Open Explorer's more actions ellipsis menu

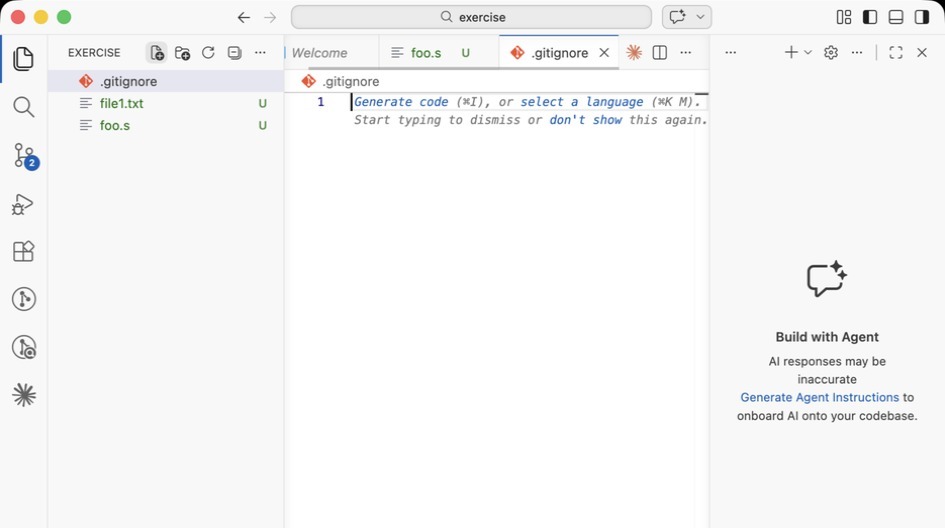pos(260,53)
